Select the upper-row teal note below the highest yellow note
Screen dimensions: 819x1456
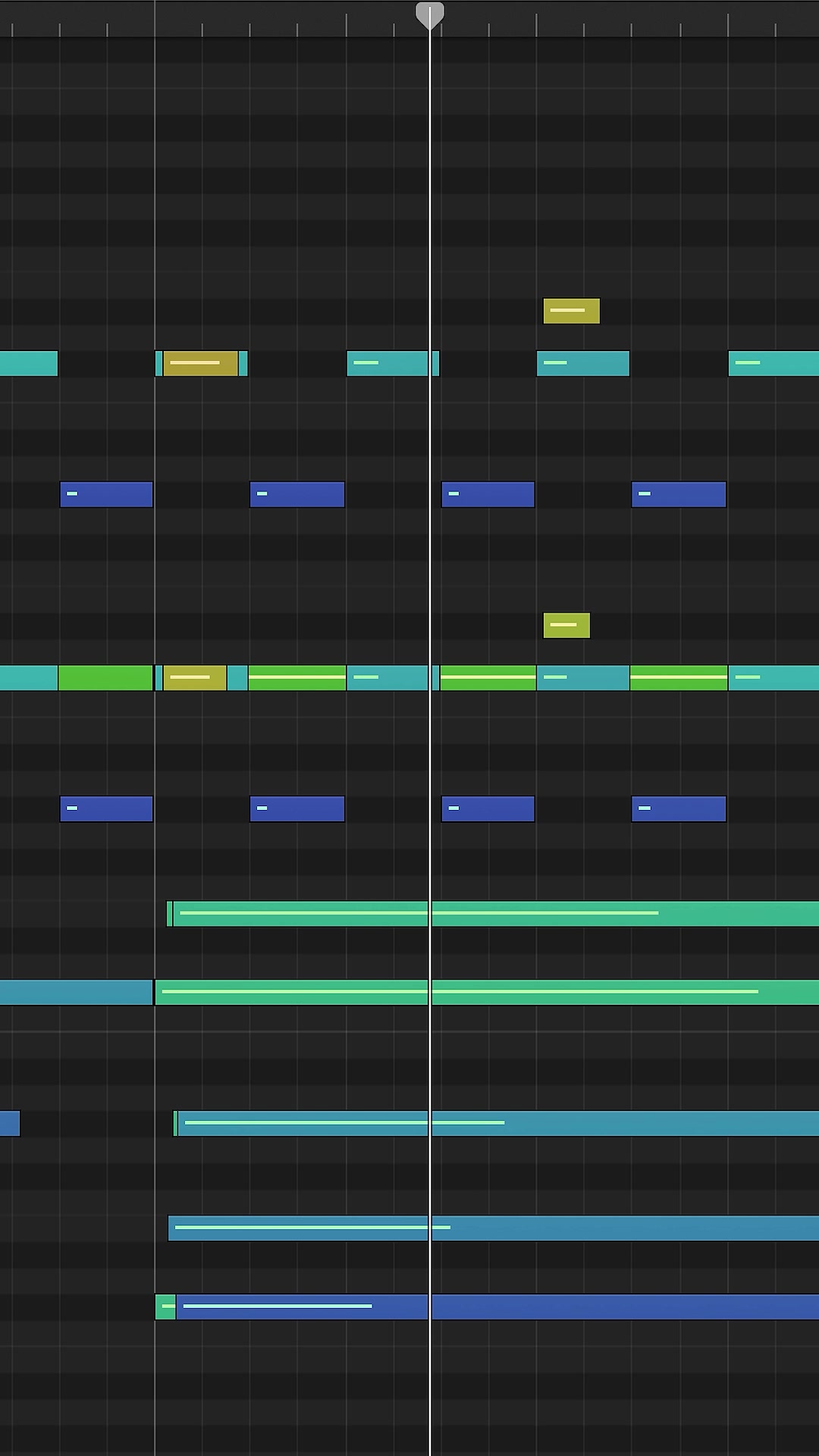(583, 364)
